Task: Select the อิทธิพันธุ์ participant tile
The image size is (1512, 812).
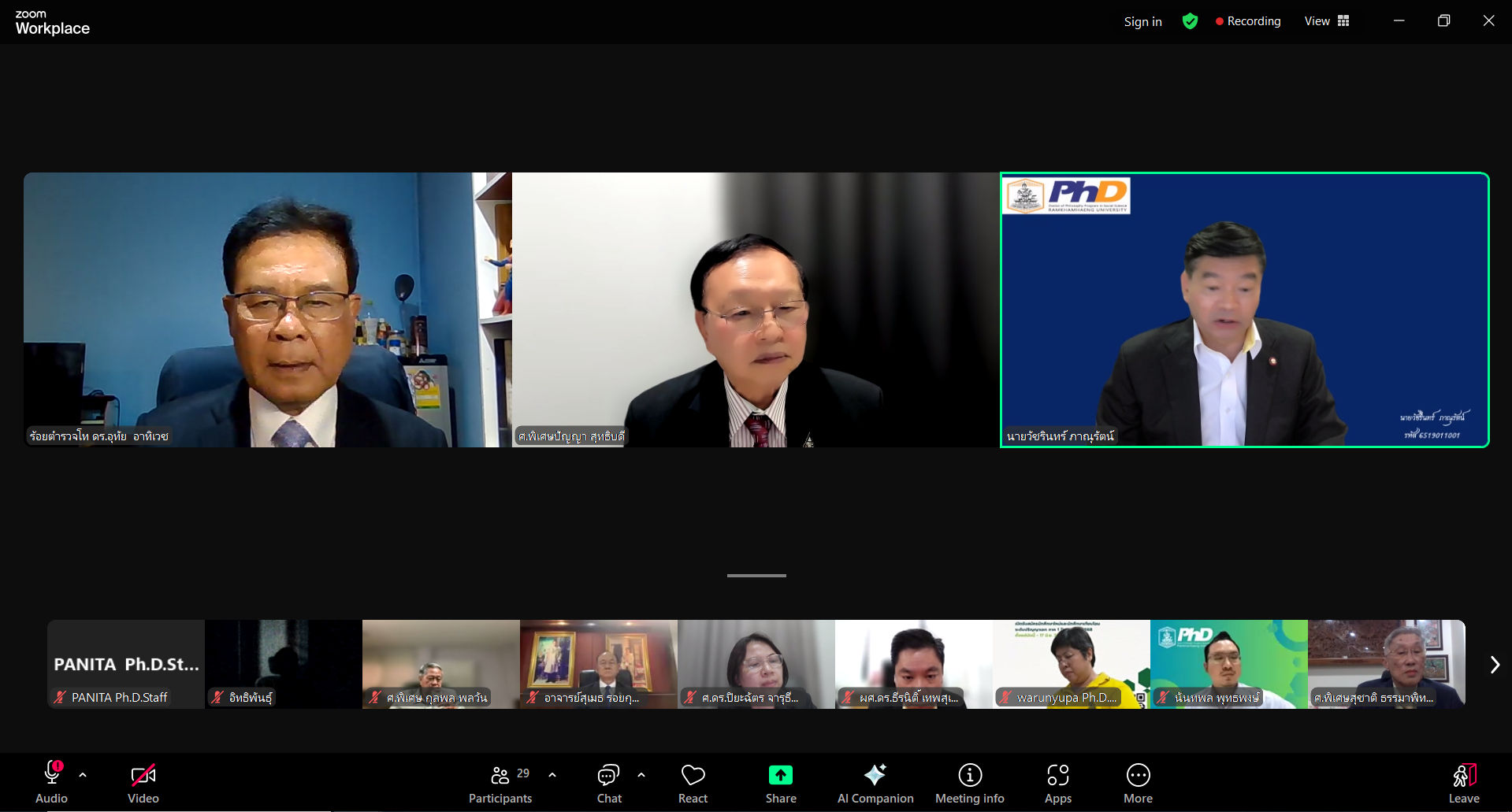Action: click(x=284, y=664)
